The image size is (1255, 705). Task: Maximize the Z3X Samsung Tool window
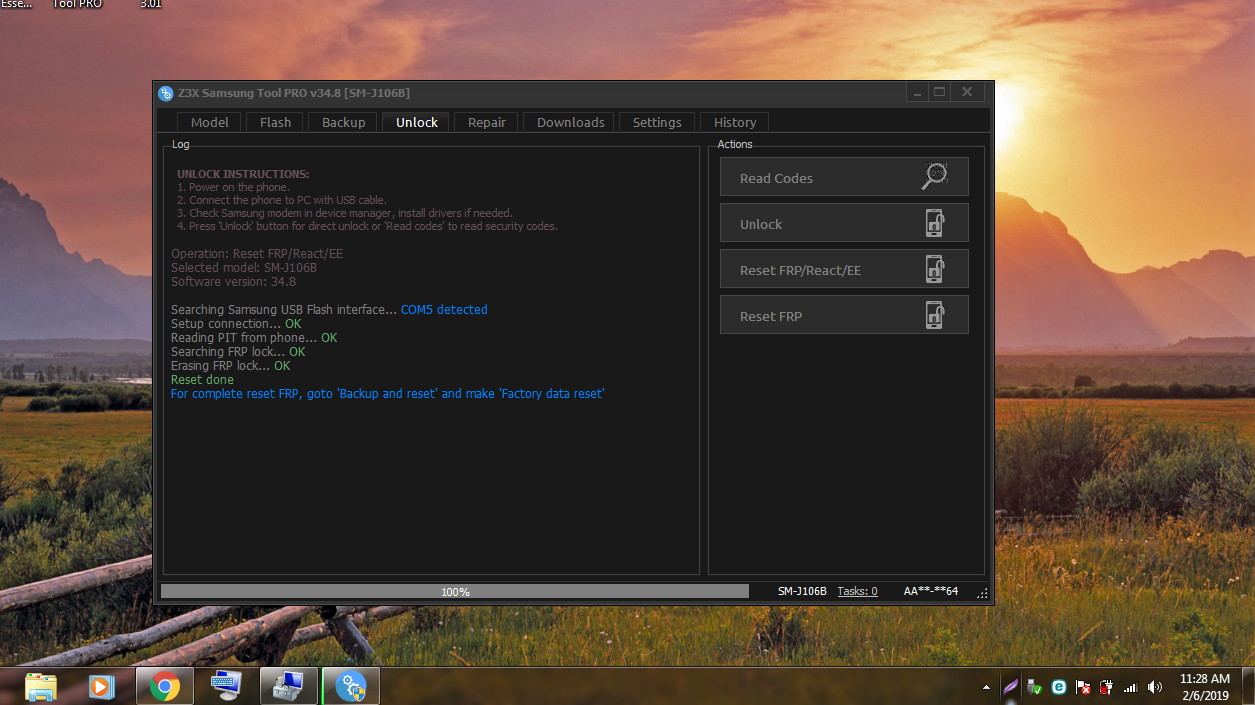pyautogui.click(x=938, y=92)
